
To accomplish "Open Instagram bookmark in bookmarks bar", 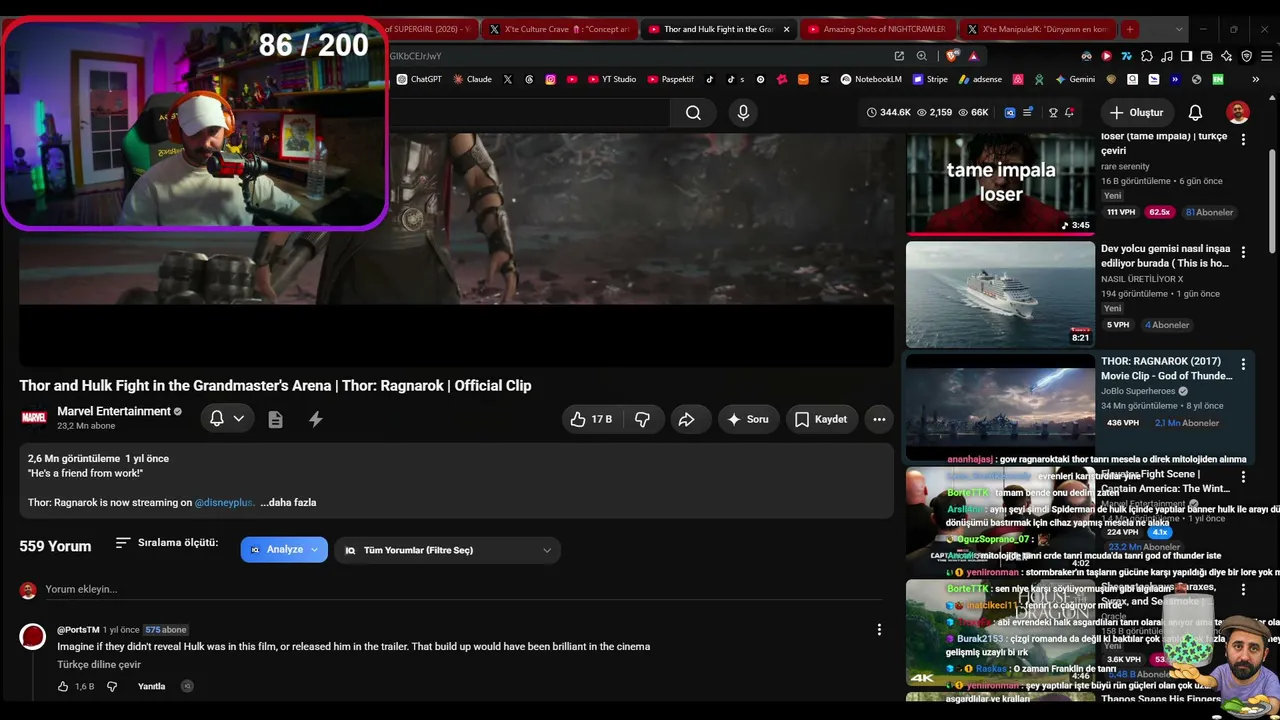I will (x=550, y=79).
